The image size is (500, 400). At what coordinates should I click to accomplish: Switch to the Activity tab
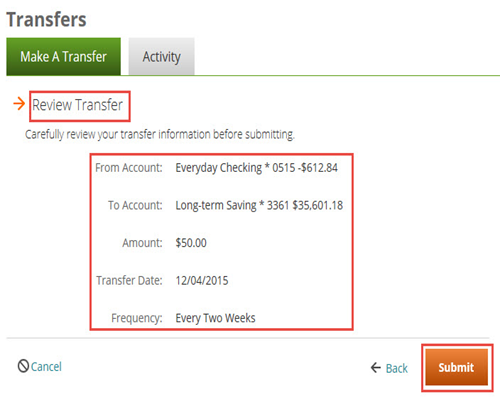tap(161, 56)
